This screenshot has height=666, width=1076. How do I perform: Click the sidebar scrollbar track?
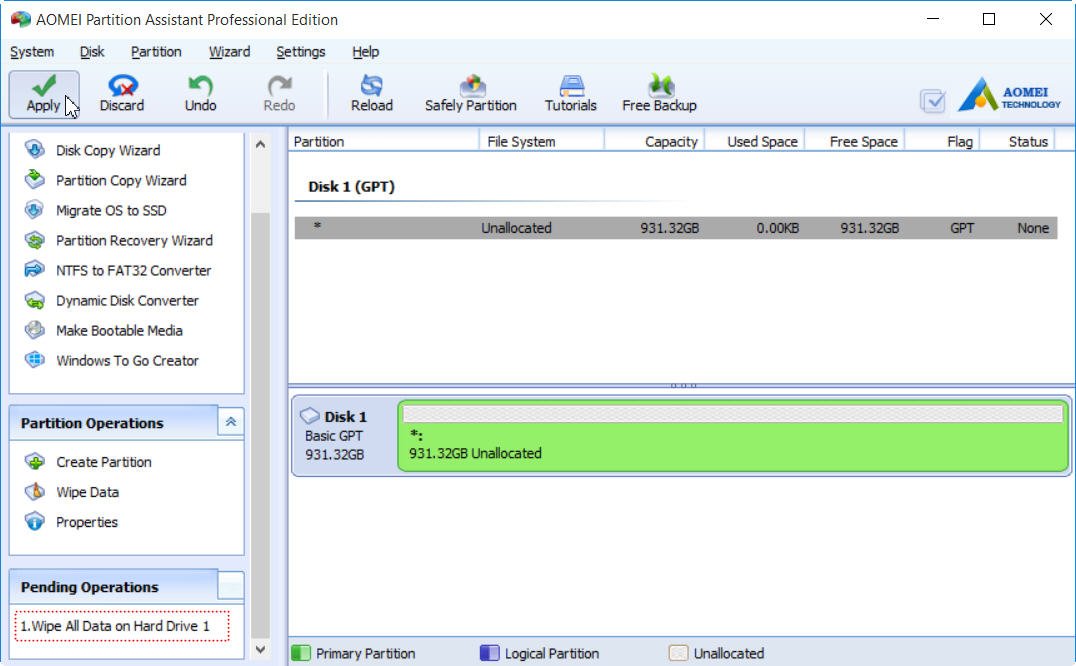[x=260, y=425]
